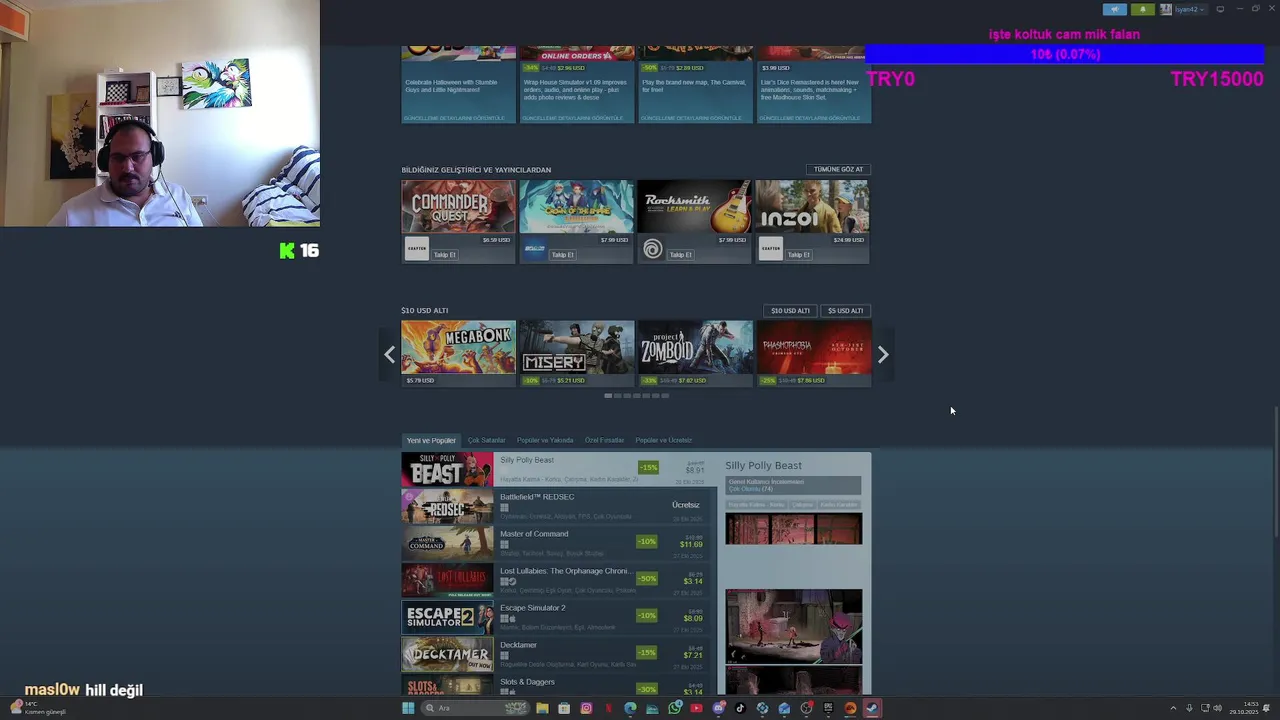Click the $10 USD ALTI filter button

click(x=790, y=311)
